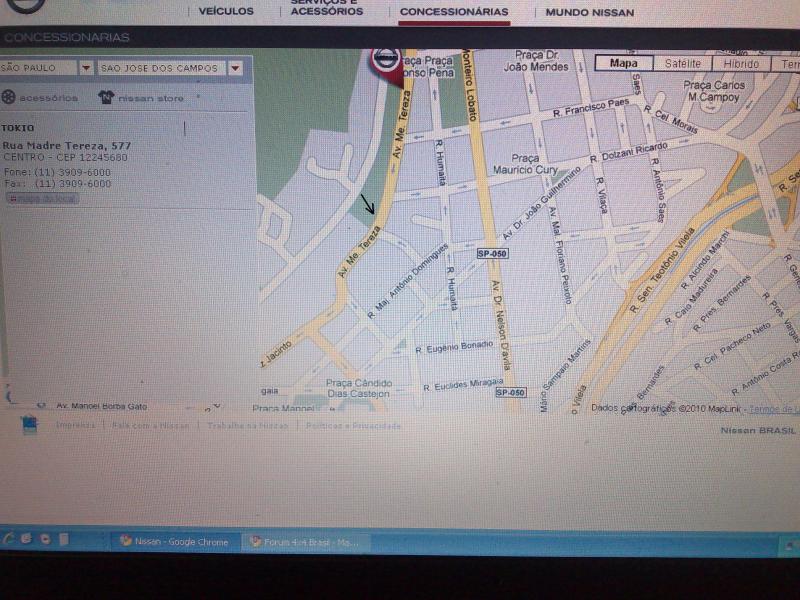Switch map to Mapa view
800x600 pixels.
pos(623,63)
